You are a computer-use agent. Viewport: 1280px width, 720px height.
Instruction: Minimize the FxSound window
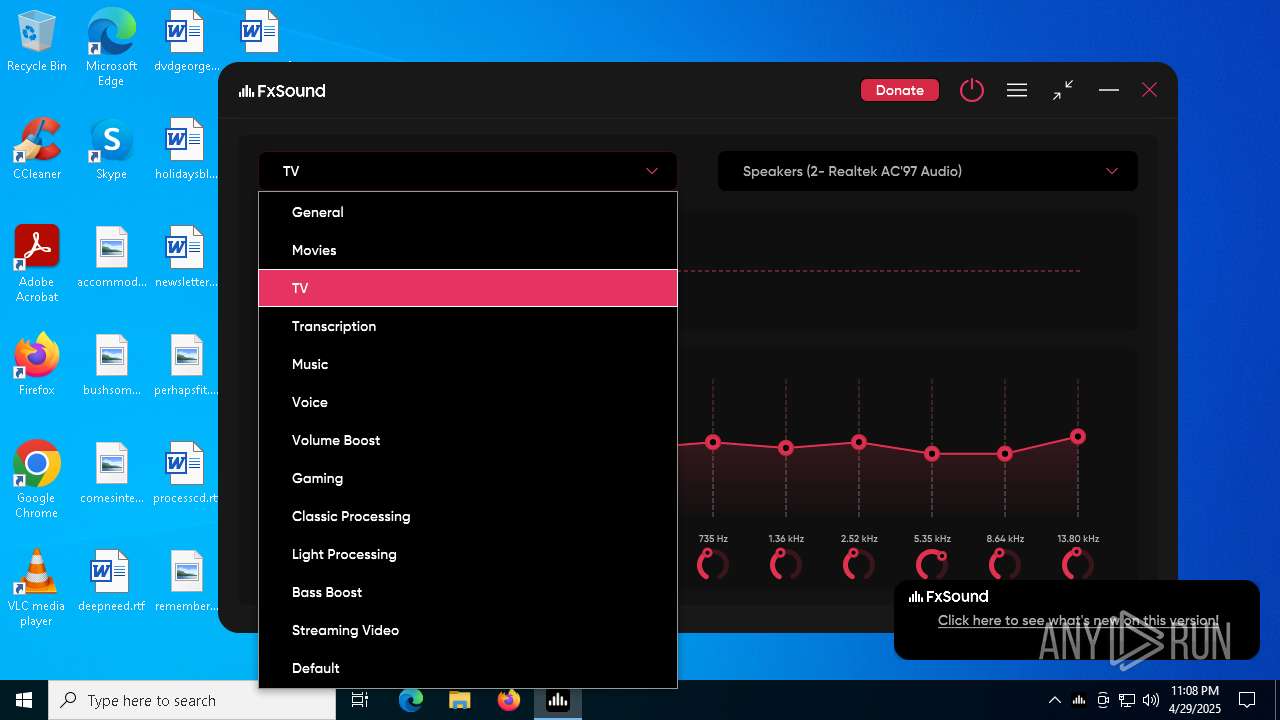[x=1108, y=90]
